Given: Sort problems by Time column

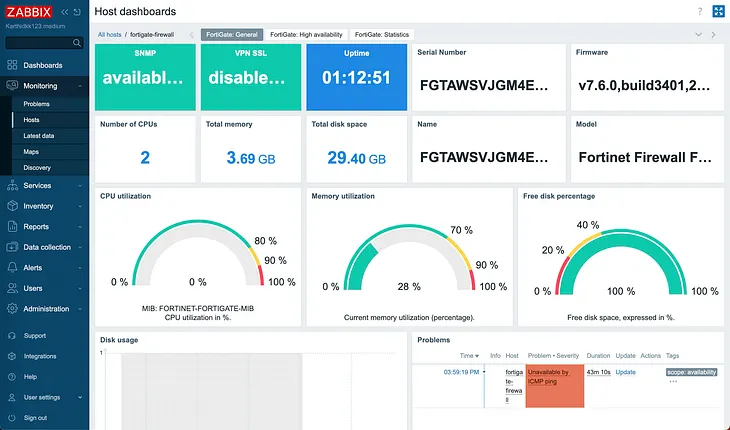Looking at the screenshot, I should [469, 356].
